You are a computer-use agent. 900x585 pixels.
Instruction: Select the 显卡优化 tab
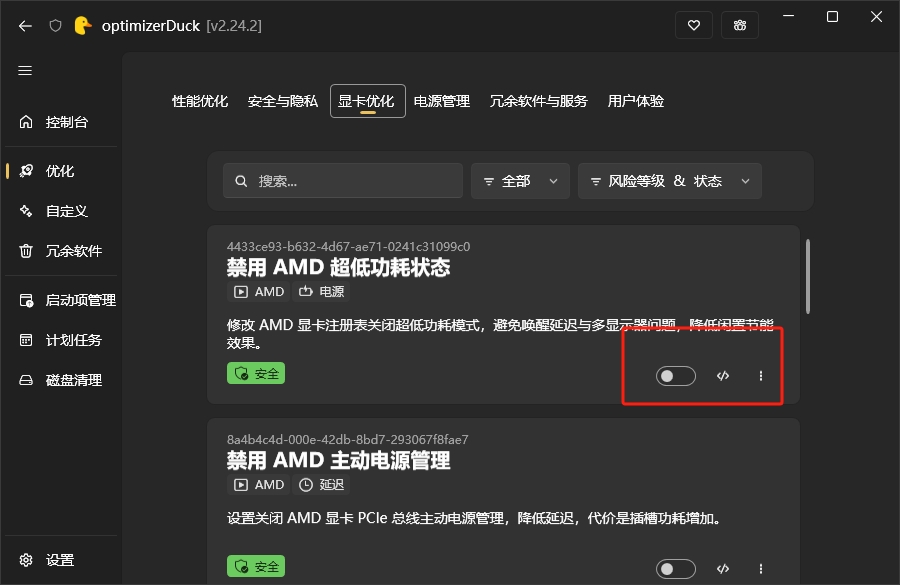point(367,101)
